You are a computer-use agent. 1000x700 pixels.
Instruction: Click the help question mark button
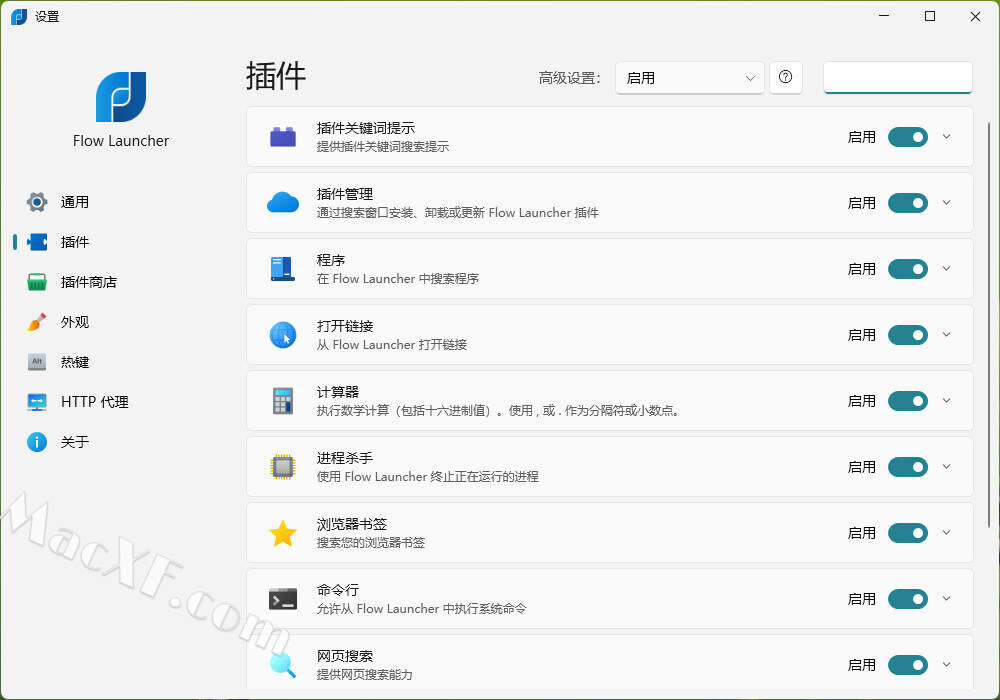tap(786, 78)
